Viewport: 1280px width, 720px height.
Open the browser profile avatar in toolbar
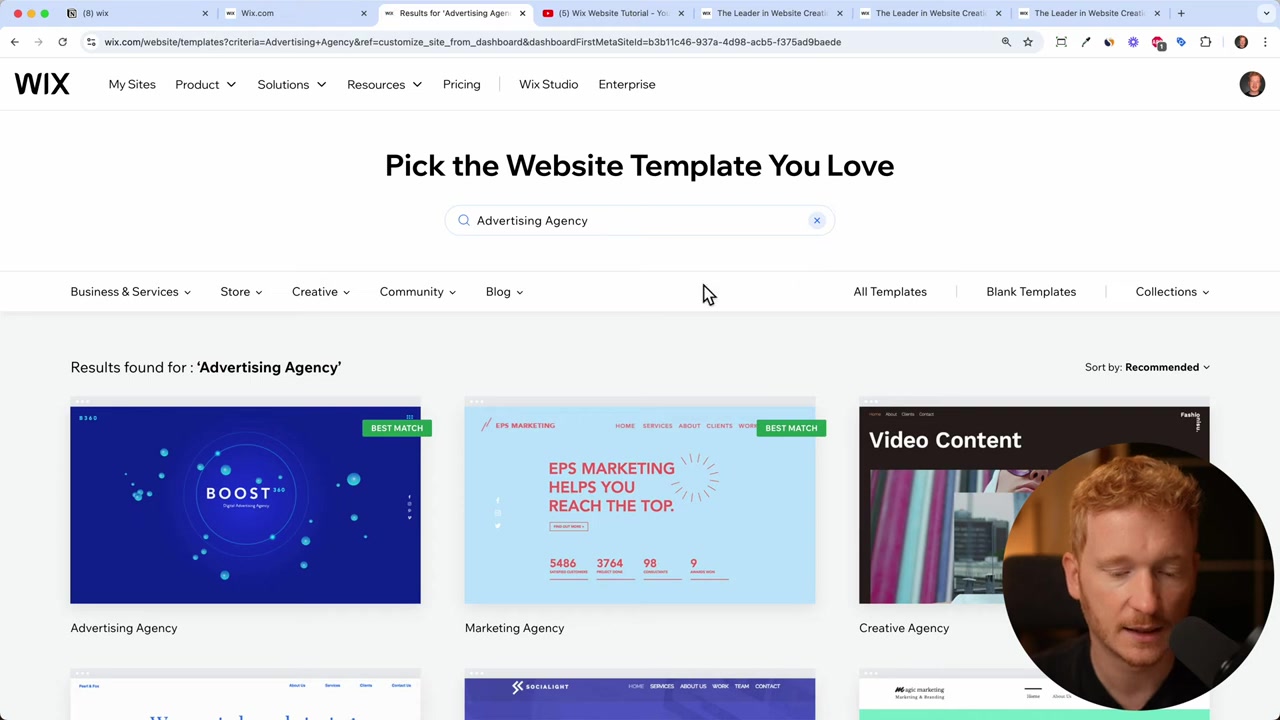[x=1241, y=42]
